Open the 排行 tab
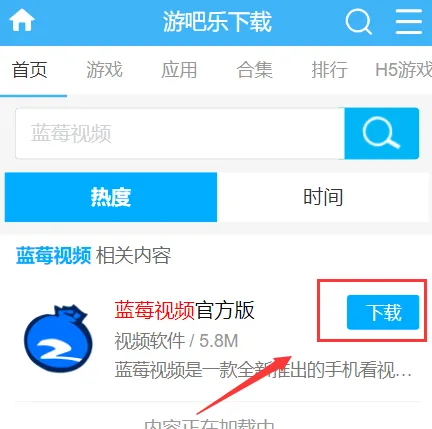Image resolution: width=432 pixels, height=429 pixels. (x=329, y=70)
